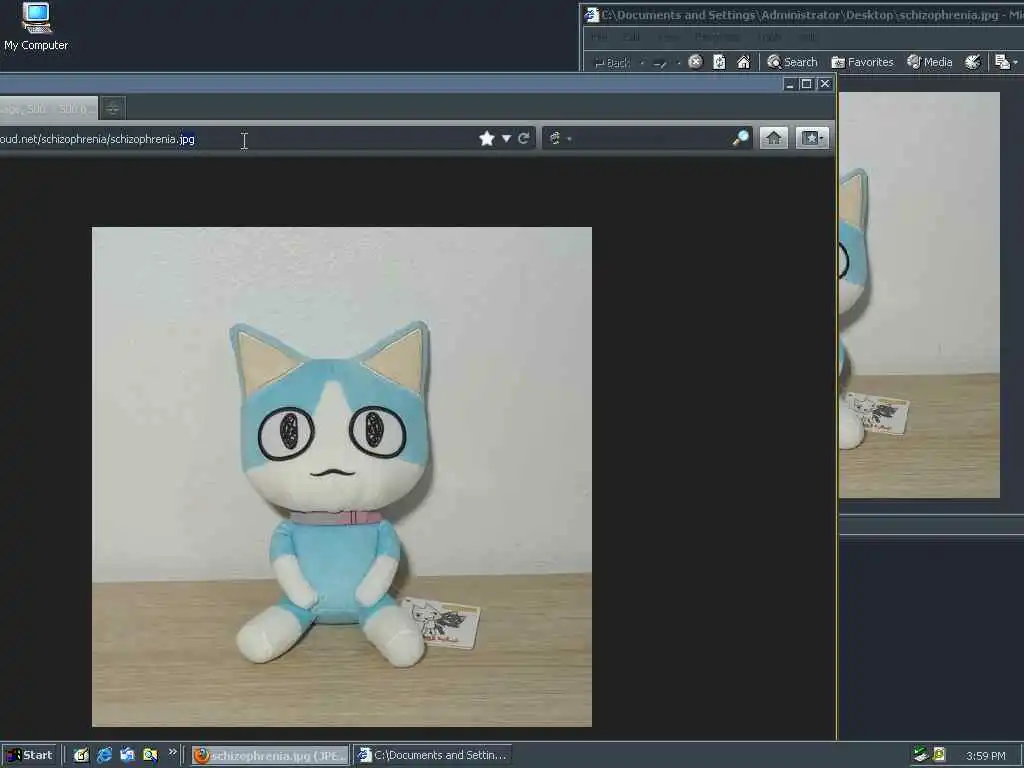Image resolution: width=1024 pixels, height=768 pixels.
Task: Launch the search folder quick launch icon
Action: coord(150,756)
